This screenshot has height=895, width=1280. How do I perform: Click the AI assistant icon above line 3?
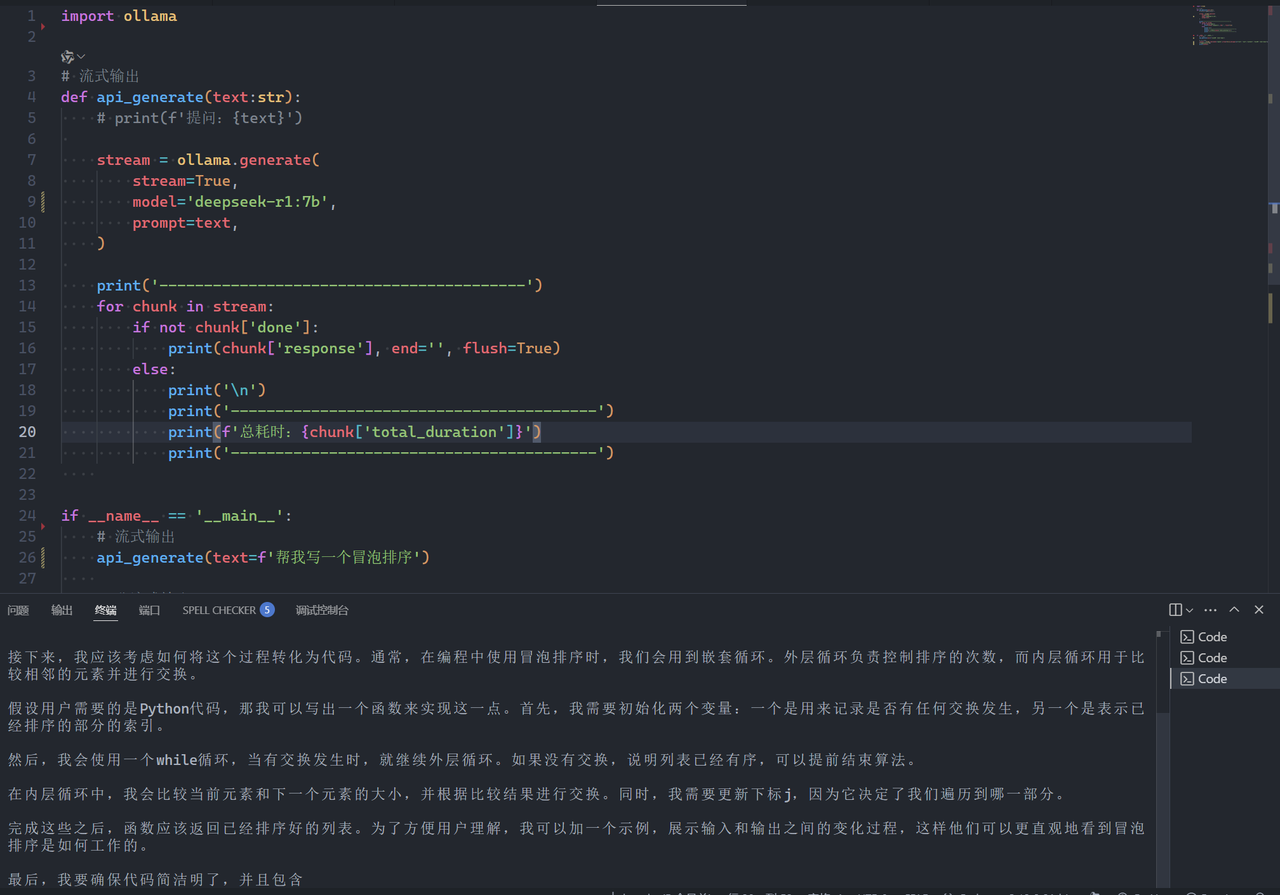click(67, 57)
